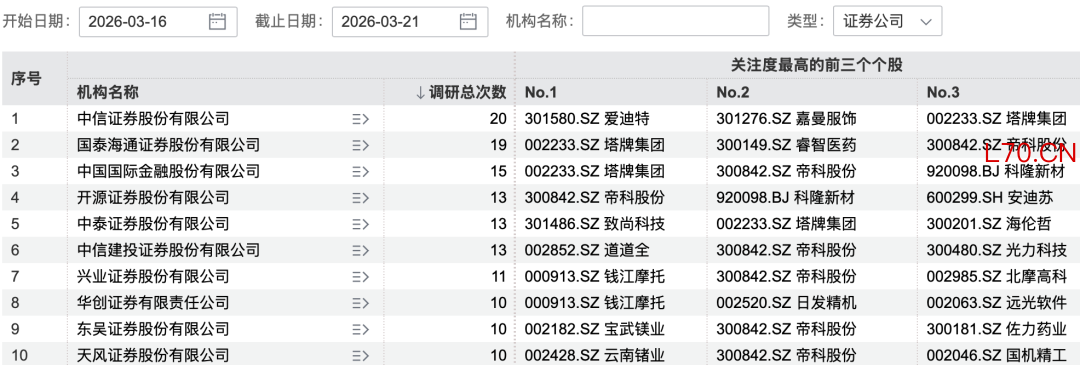Click stock 002520.SZ 日发精机

[x=787, y=304]
